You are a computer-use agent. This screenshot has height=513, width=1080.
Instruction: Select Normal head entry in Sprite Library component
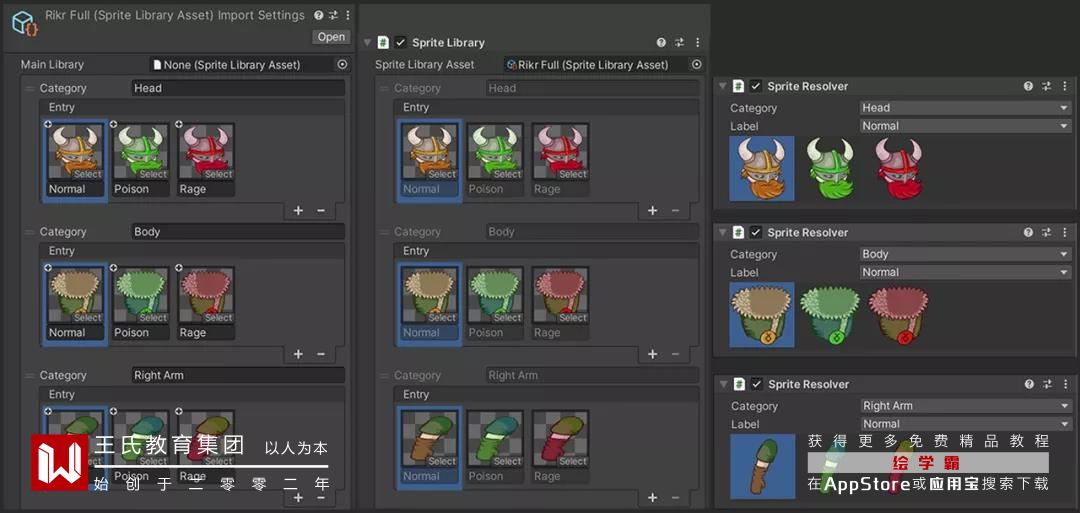click(430, 161)
